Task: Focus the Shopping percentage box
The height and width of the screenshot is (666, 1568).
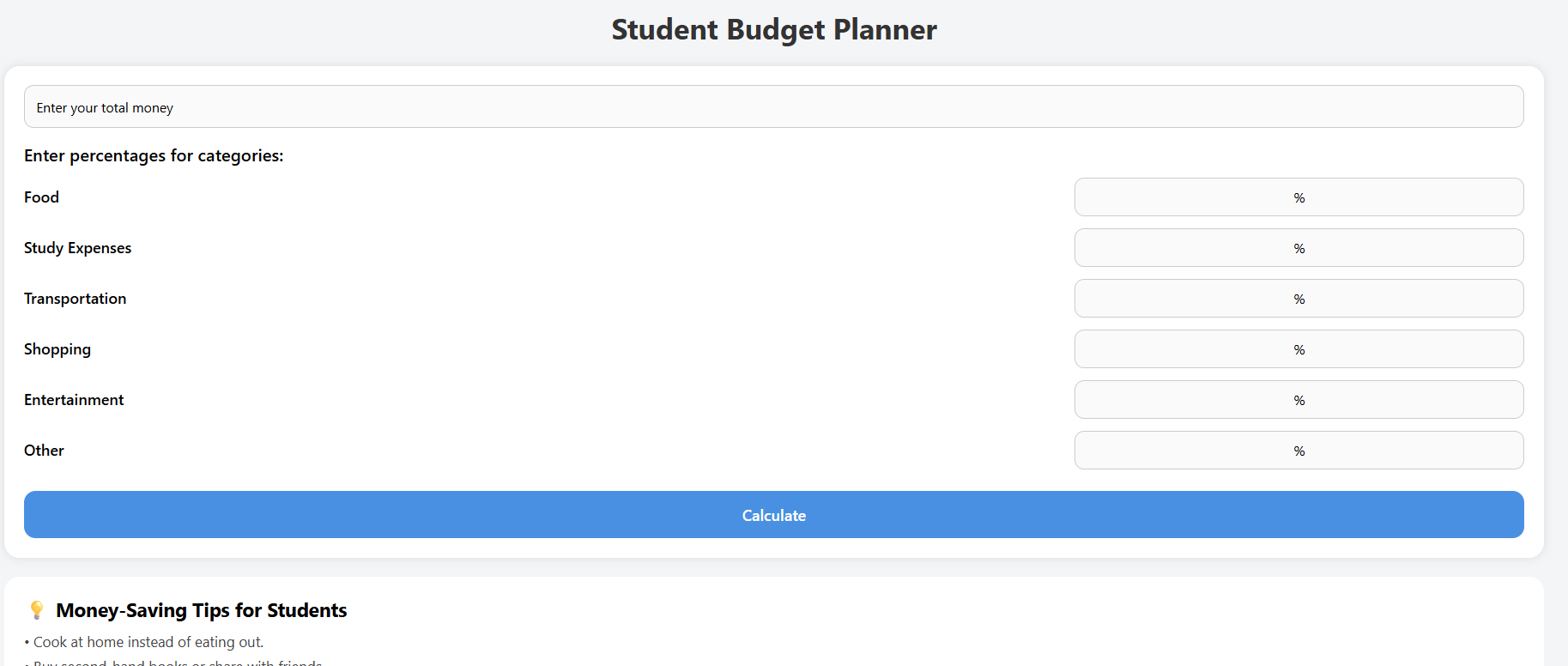Action: [1298, 349]
